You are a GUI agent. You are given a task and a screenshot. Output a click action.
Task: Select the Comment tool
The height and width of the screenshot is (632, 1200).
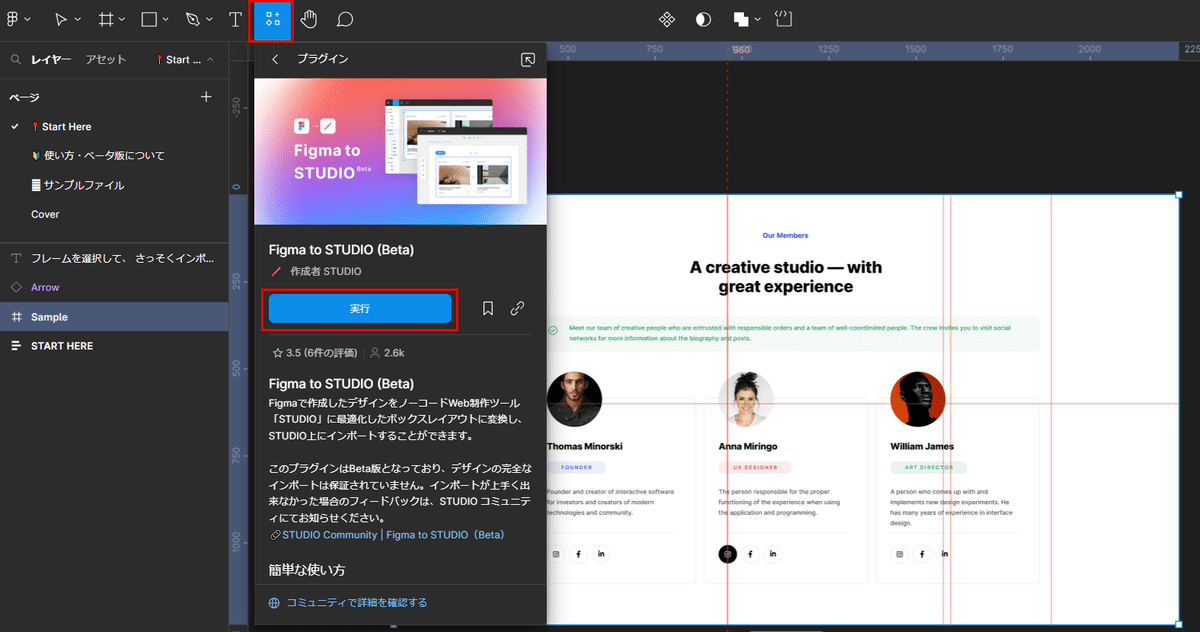pyautogui.click(x=345, y=19)
